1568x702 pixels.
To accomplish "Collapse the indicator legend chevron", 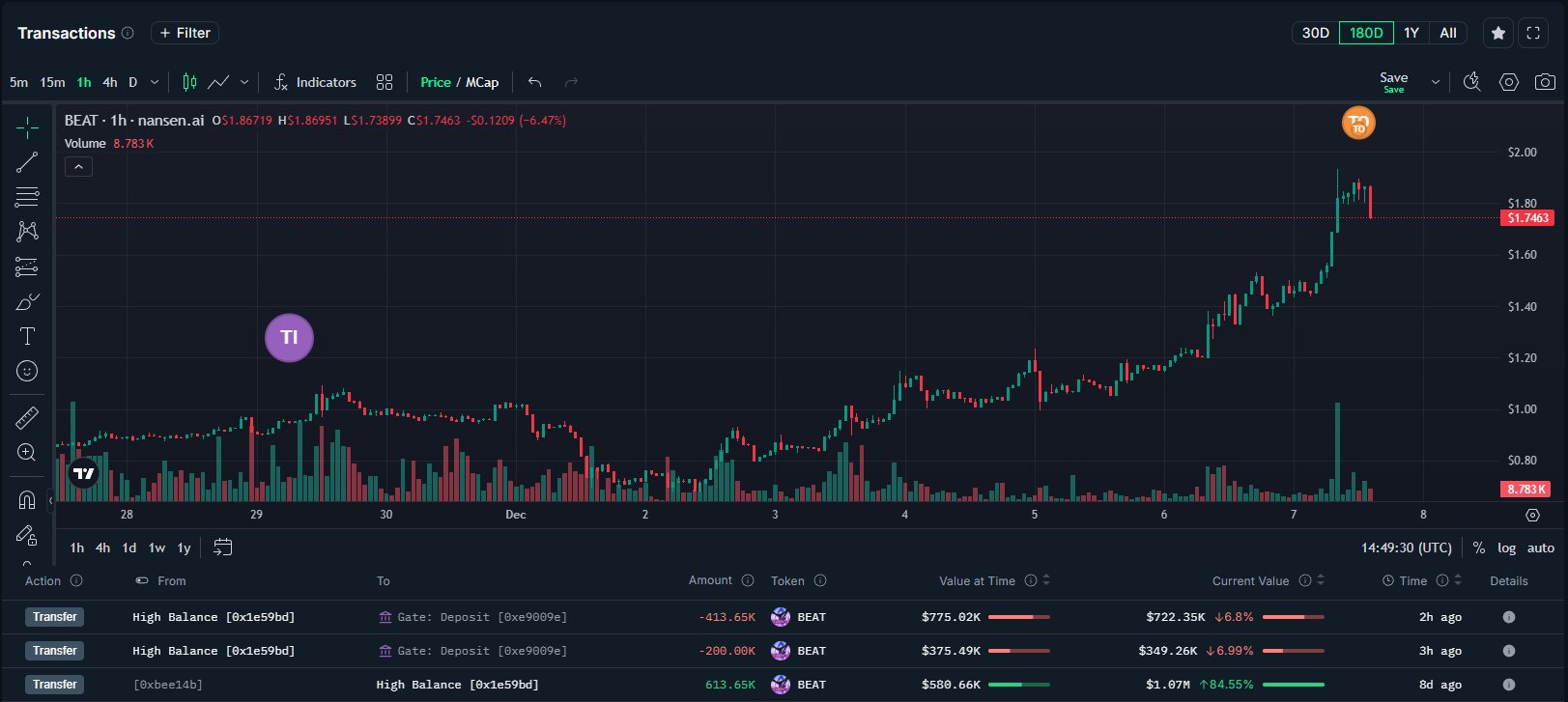I will pyautogui.click(x=78, y=167).
